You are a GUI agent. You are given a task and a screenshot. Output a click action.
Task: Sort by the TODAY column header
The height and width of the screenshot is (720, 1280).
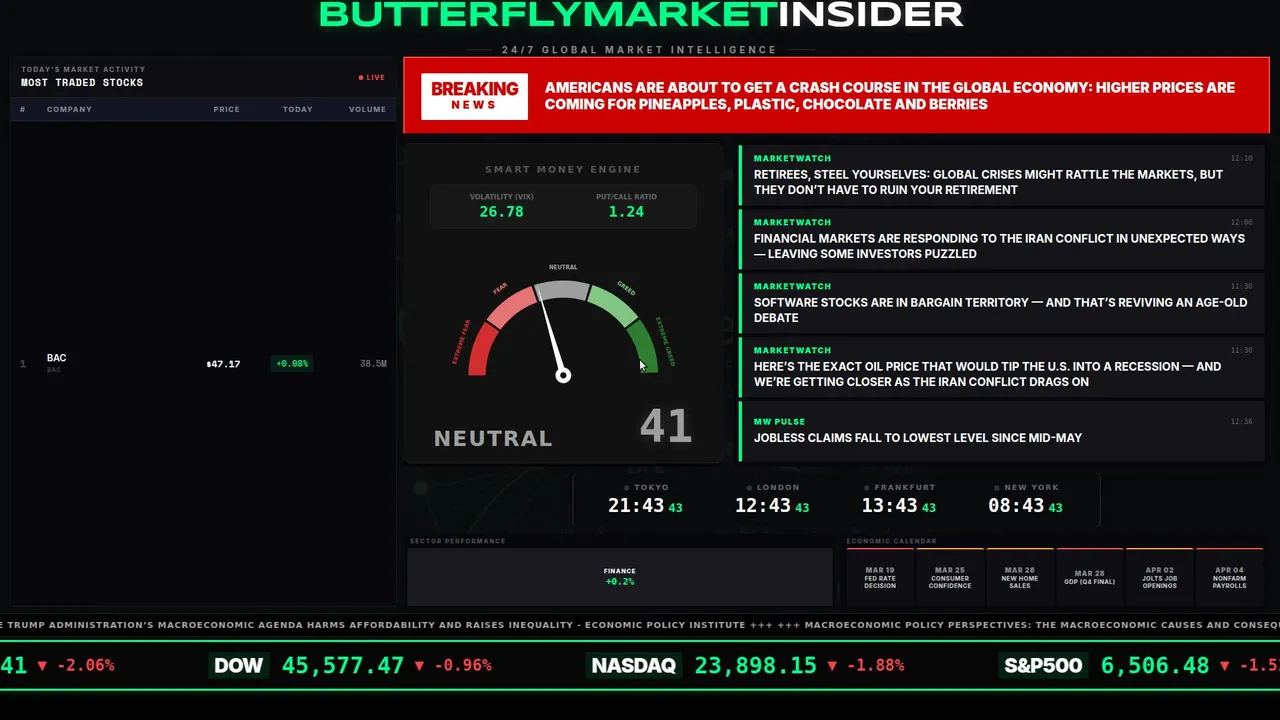(297, 109)
